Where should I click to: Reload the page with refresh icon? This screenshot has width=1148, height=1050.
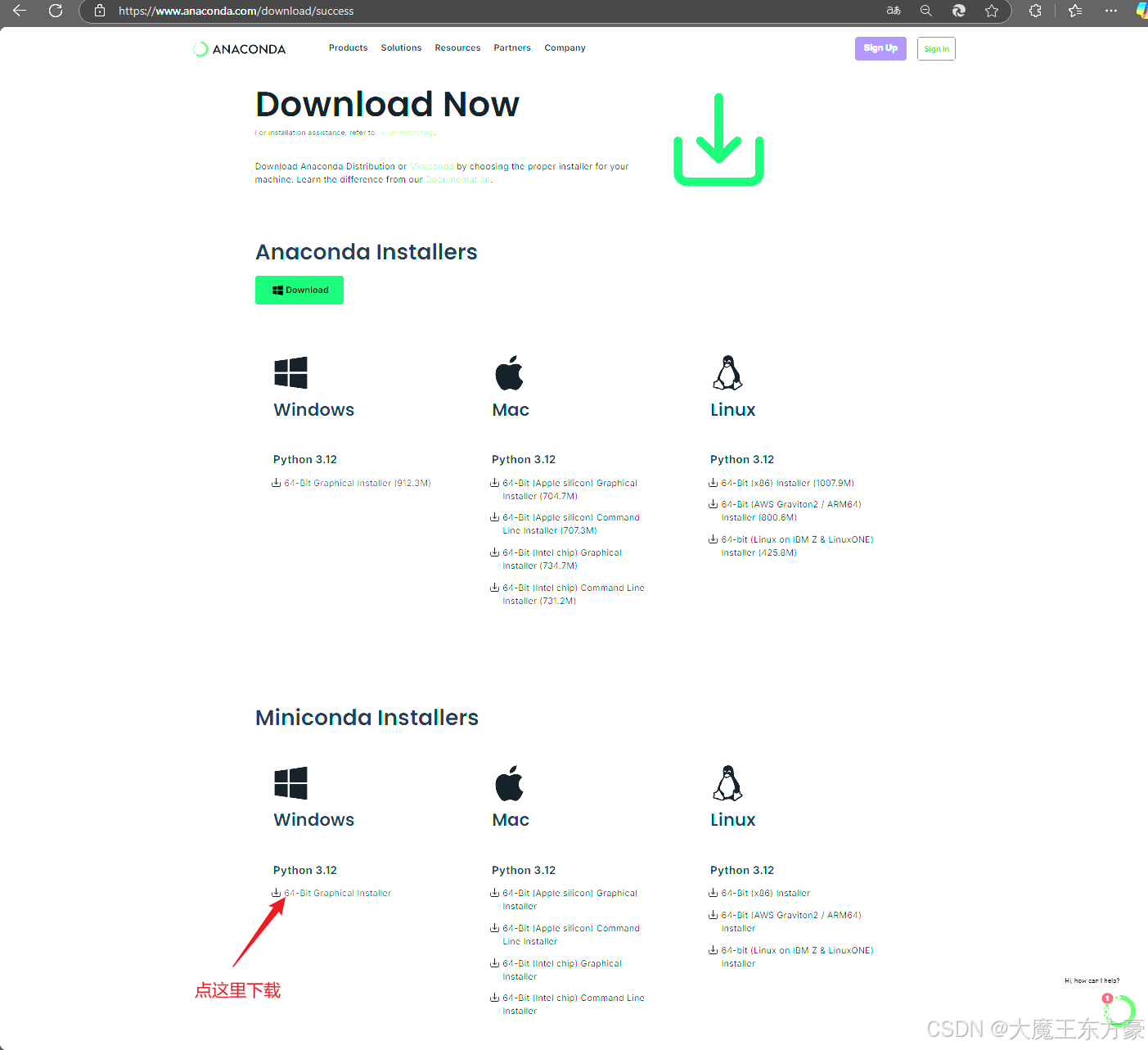click(56, 11)
